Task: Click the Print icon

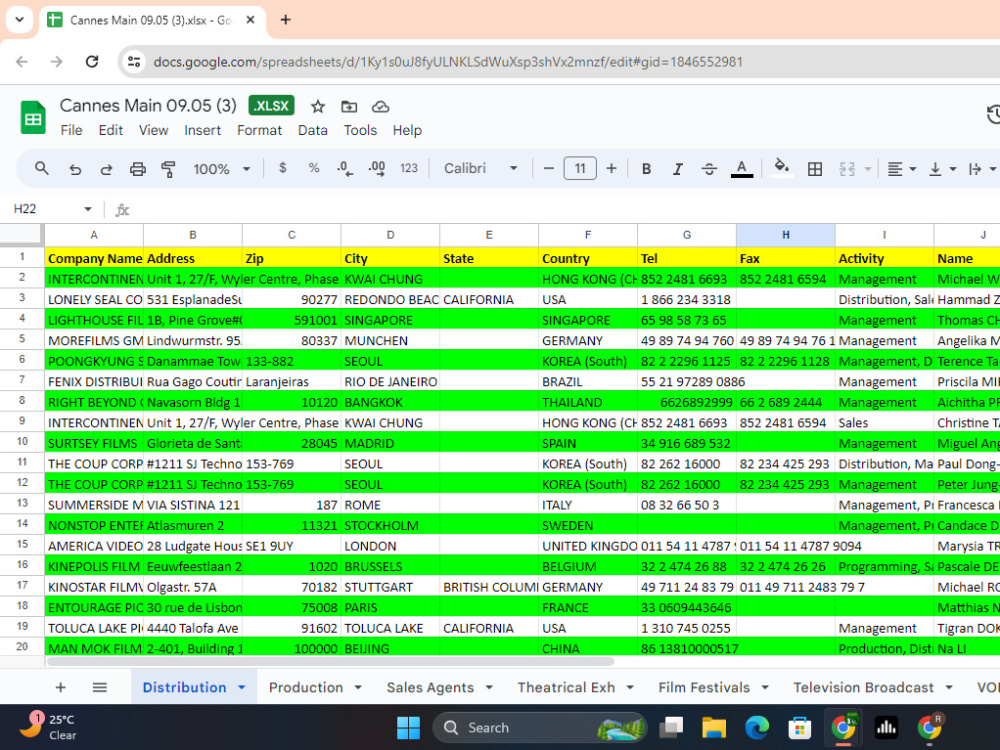Action: [x=137, y=169]
